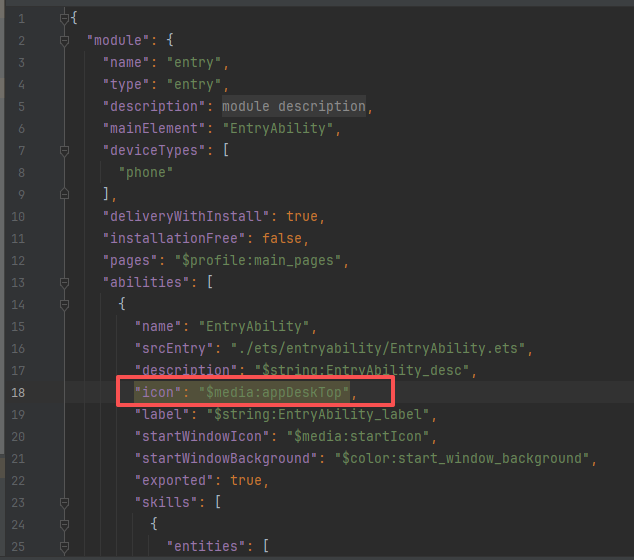Collapse the "deviceTypes" array fold marker
Screen dimensions: 634x560
[64, 151]
